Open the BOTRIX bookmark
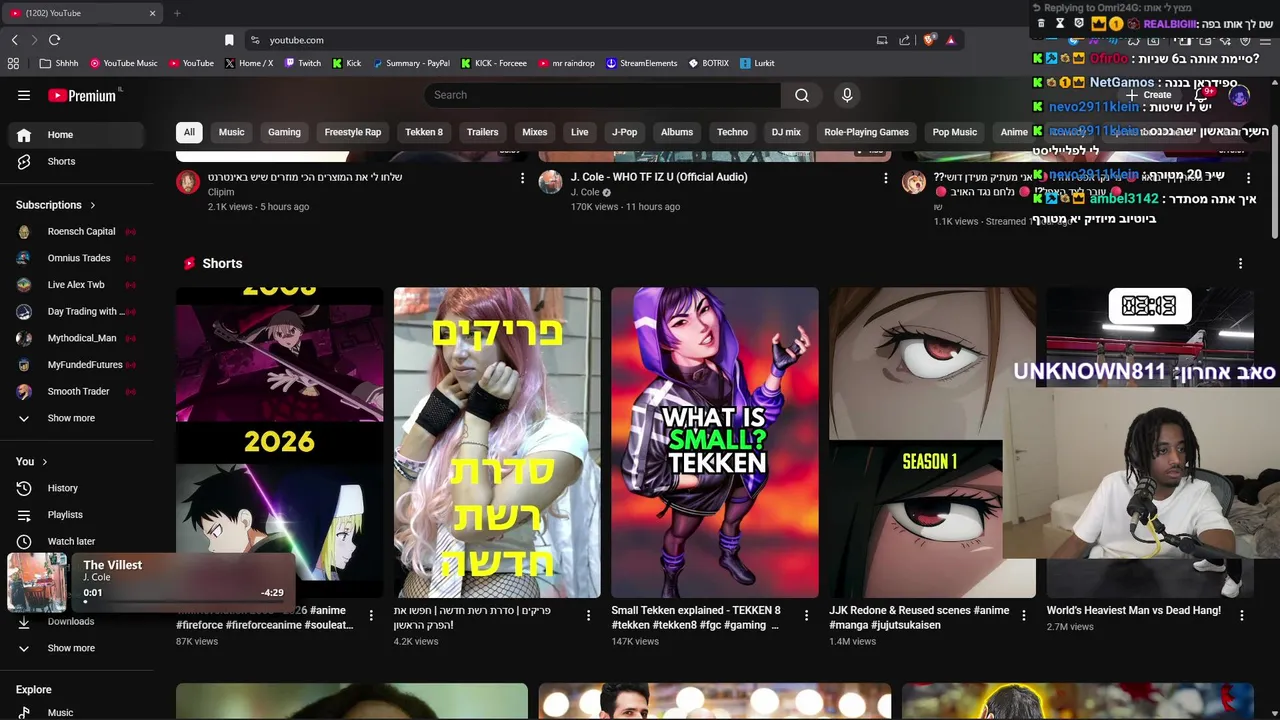 [x=709, y=63]
